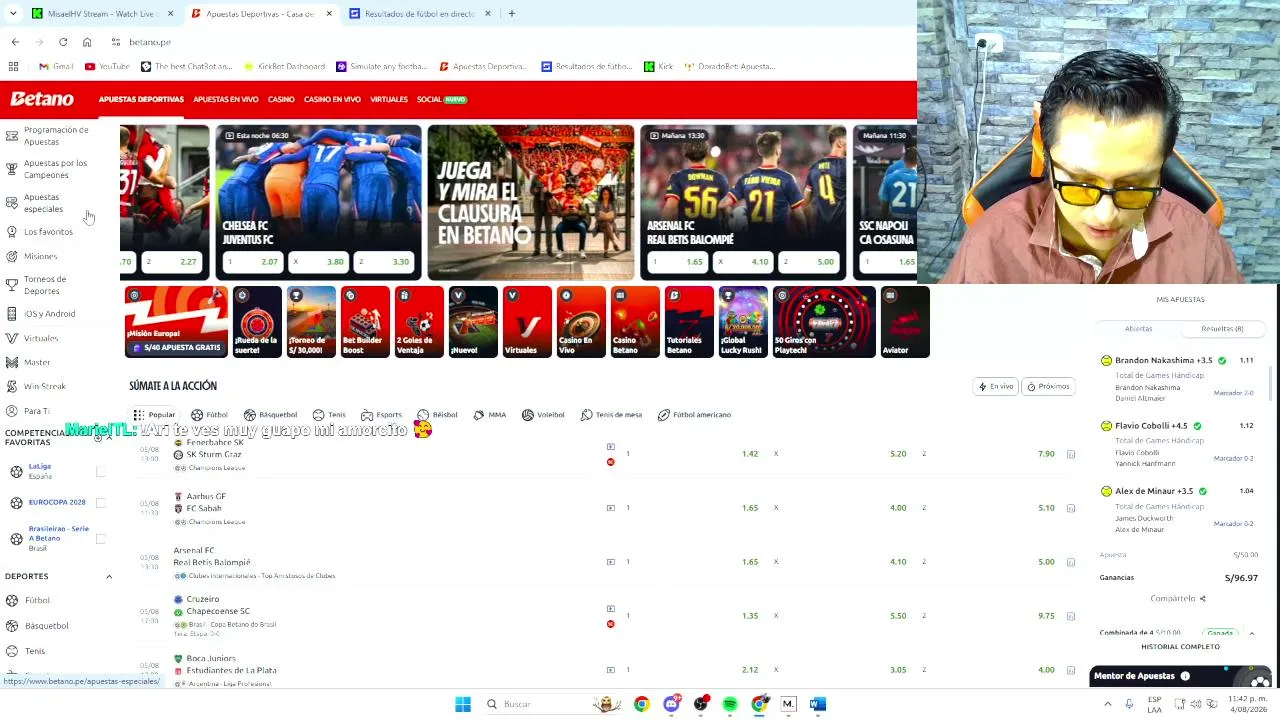Click draw odds 3.05 for Boca Juniors
This screenshot has height=720, width=1280.
[898, 670]
